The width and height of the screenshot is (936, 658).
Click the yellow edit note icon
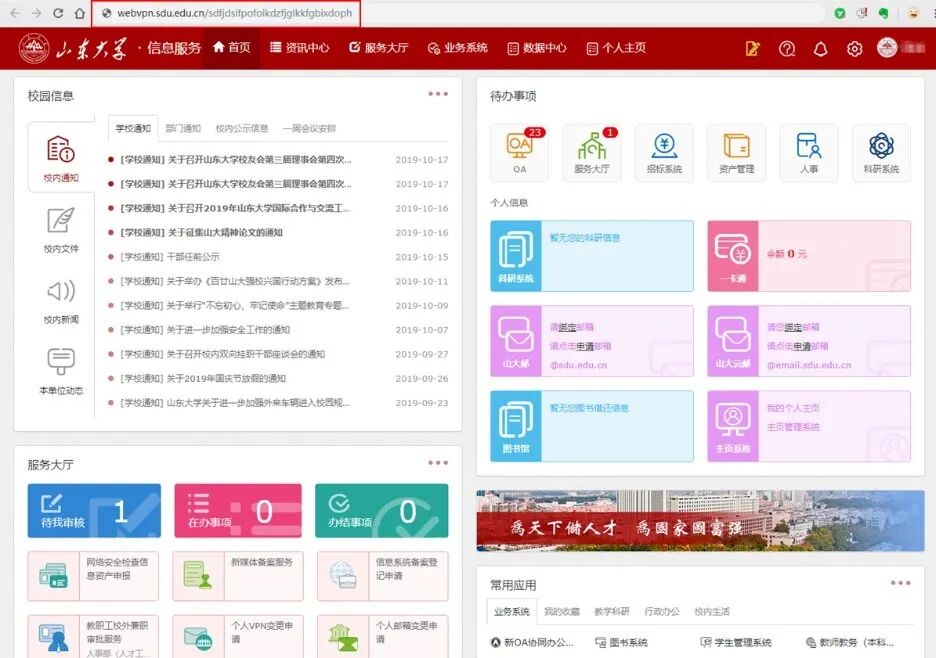point(753,48)
